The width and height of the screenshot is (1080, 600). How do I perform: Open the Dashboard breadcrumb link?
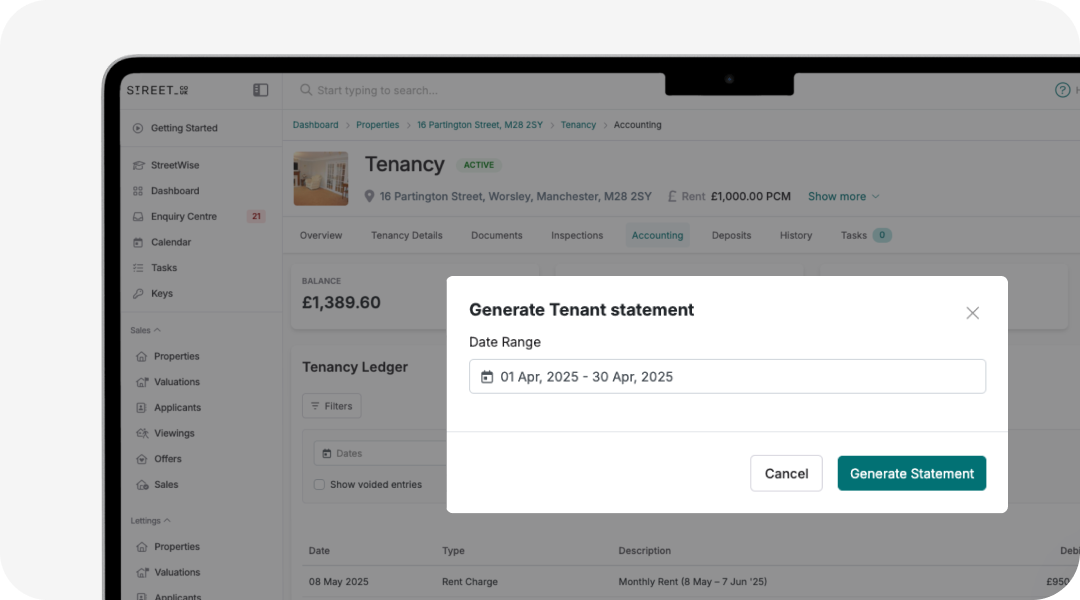point(315,124)
